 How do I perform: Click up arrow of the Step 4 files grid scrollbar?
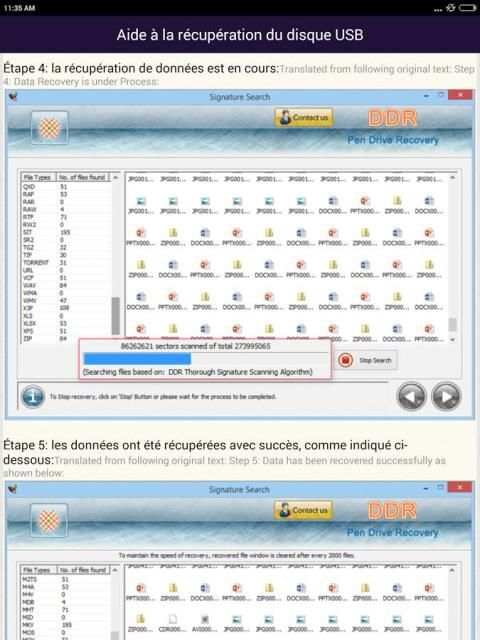pos(452,178)
